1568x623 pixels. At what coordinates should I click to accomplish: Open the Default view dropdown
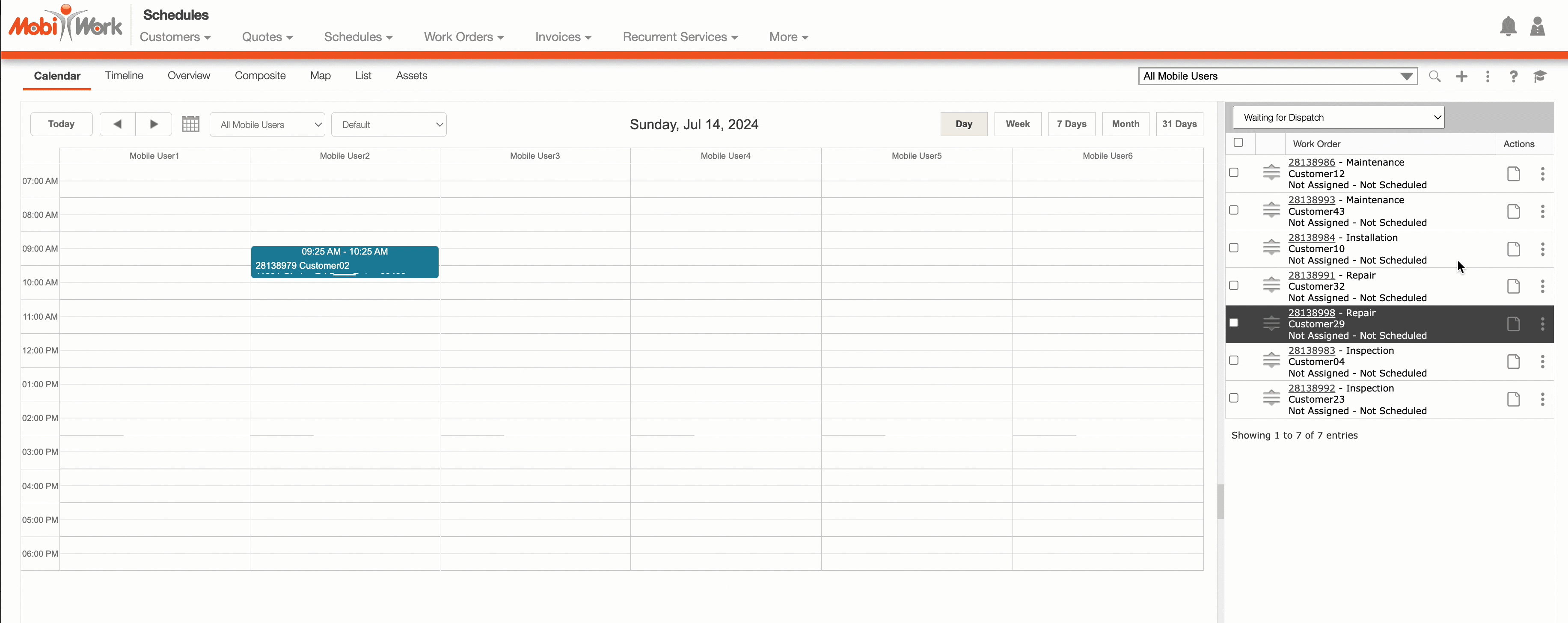click(x=388, y=125)
